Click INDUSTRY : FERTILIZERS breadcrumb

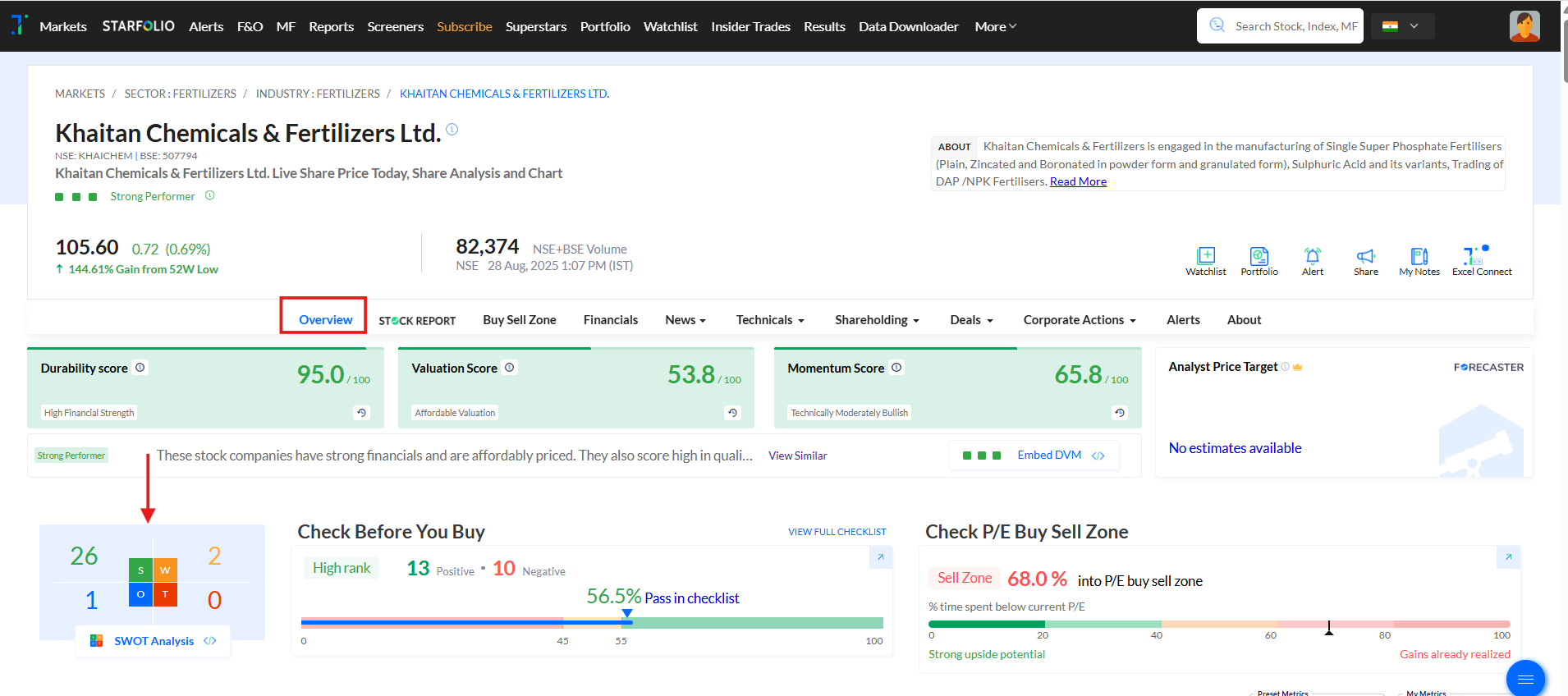318,94
